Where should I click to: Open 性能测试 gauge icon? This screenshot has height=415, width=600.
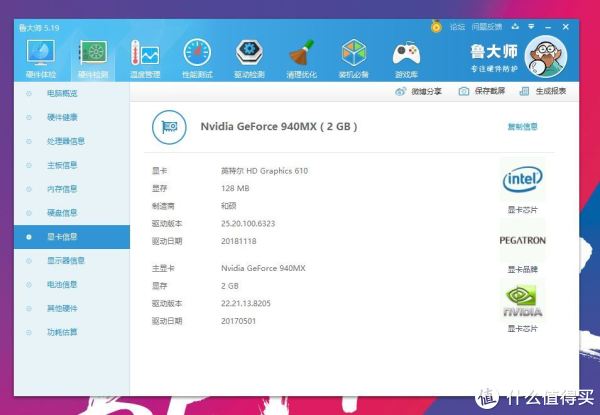coord(197,52)
